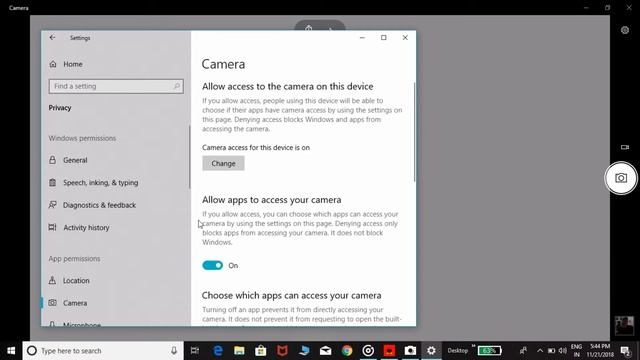
Task: Click the system tray battery icon
Action: pyautogui.click(x=551, y=351)
